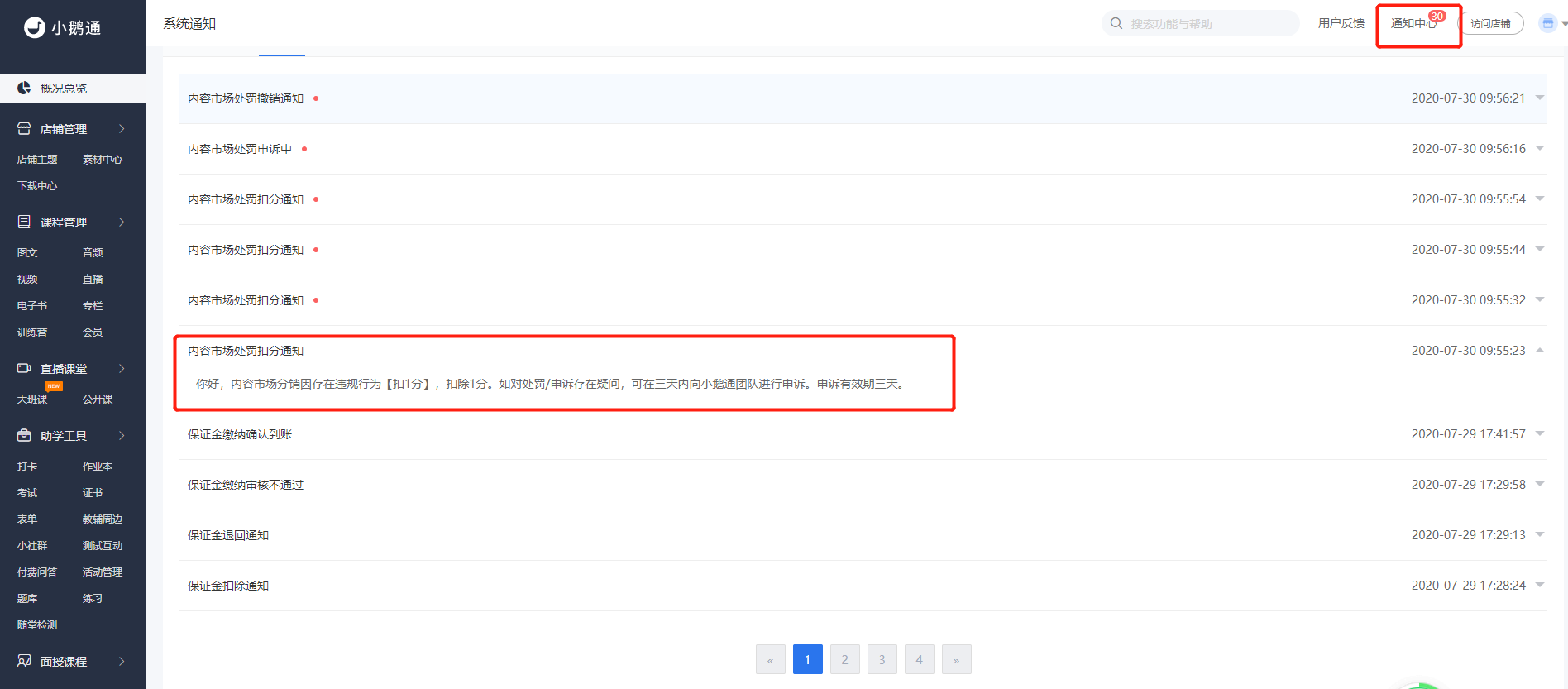Click the 访问店铺 button
Screen dimensions: 1568x689
[x=1490, y=23]
